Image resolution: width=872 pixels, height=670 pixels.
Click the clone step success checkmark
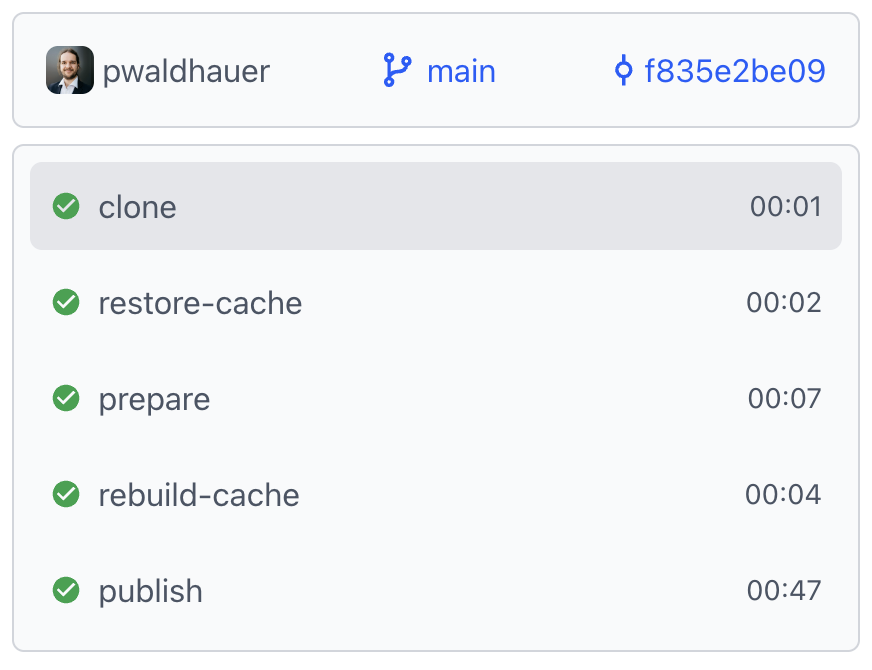coord(66,206)
